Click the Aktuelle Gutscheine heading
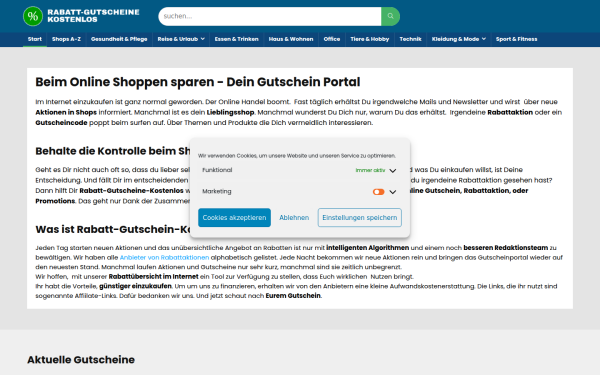The width and height of the screenshot is (600, 375). pyautogui.click(x=81, y=360)
